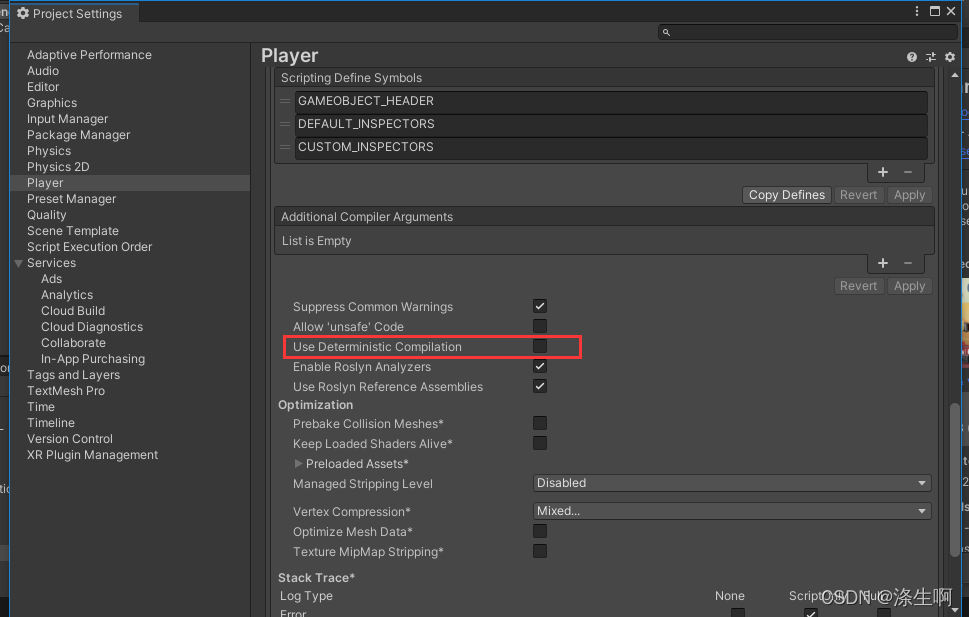The width and height of the screenshot is (969, 617).
Task: Maximize the Project Settings window
Action: (x=935, y=11)
